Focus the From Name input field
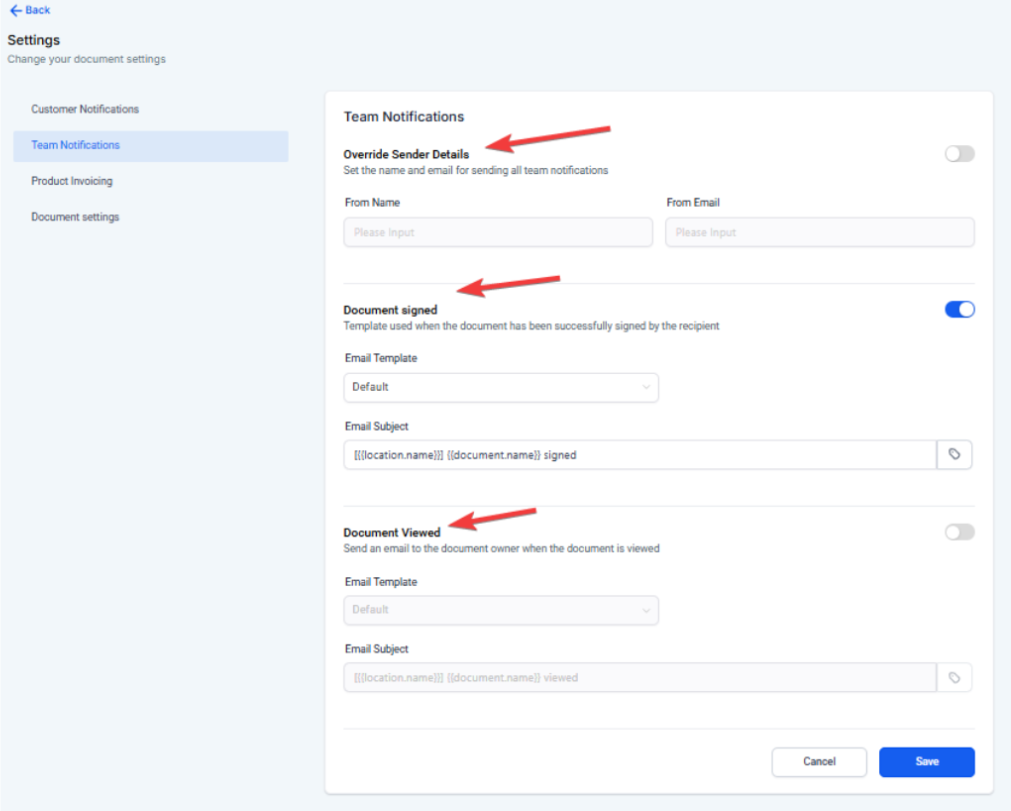 tap(497, 233)
